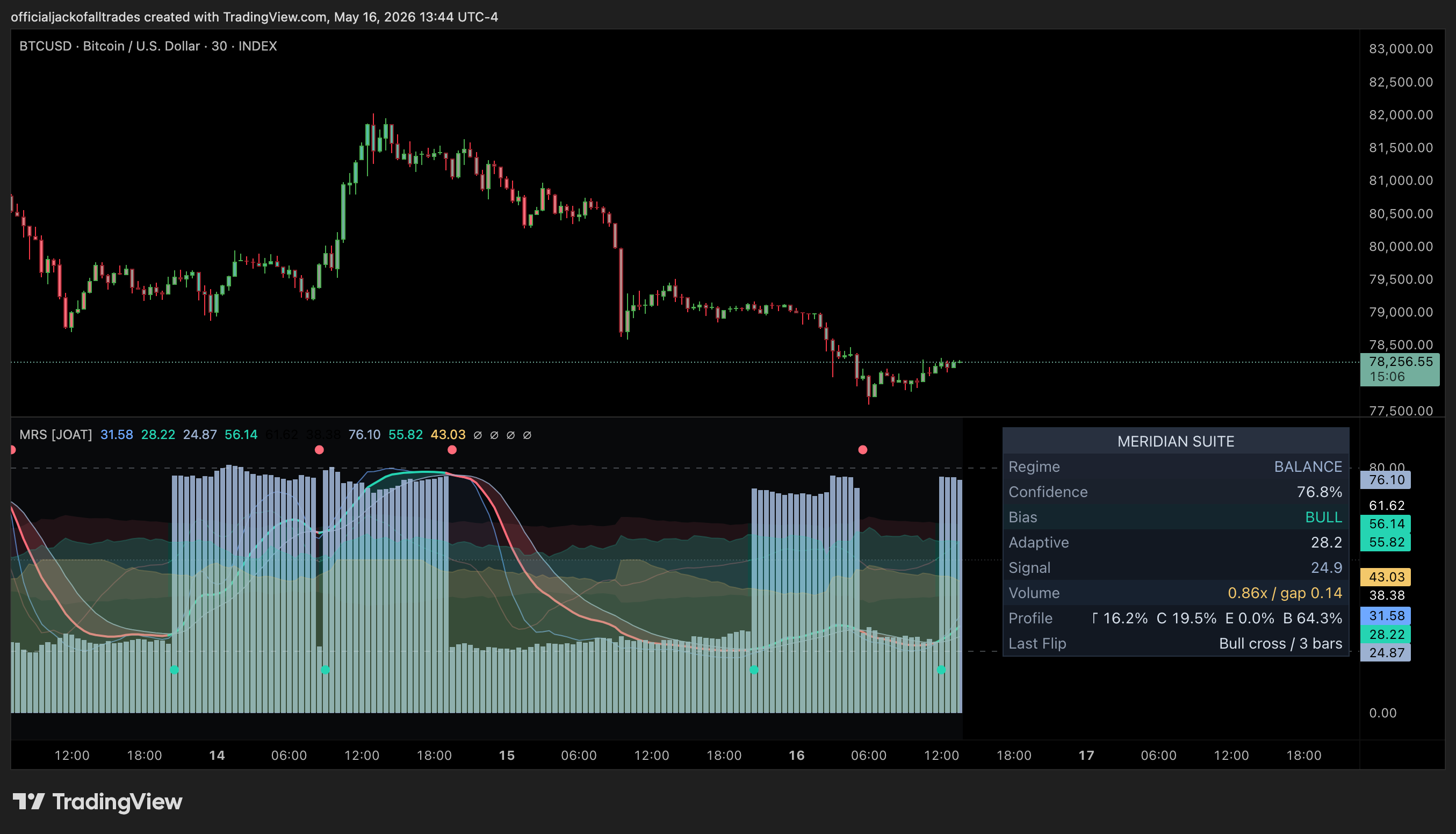Screen dimensions: 1456x834
Task: Select the 56.14 value in the MRS legend
Action: point(241,435)
